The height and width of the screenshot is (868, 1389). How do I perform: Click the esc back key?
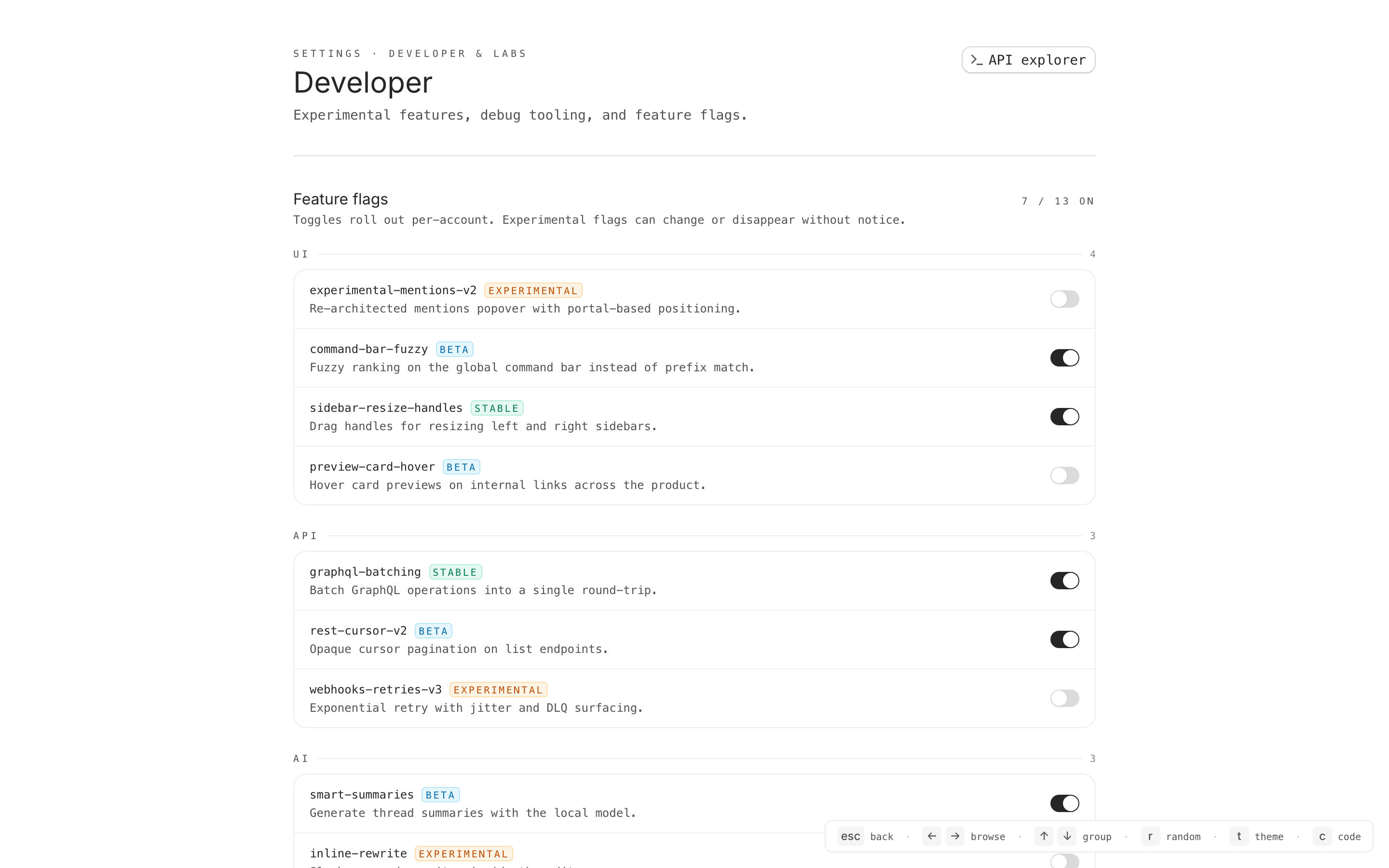point(850,837)
